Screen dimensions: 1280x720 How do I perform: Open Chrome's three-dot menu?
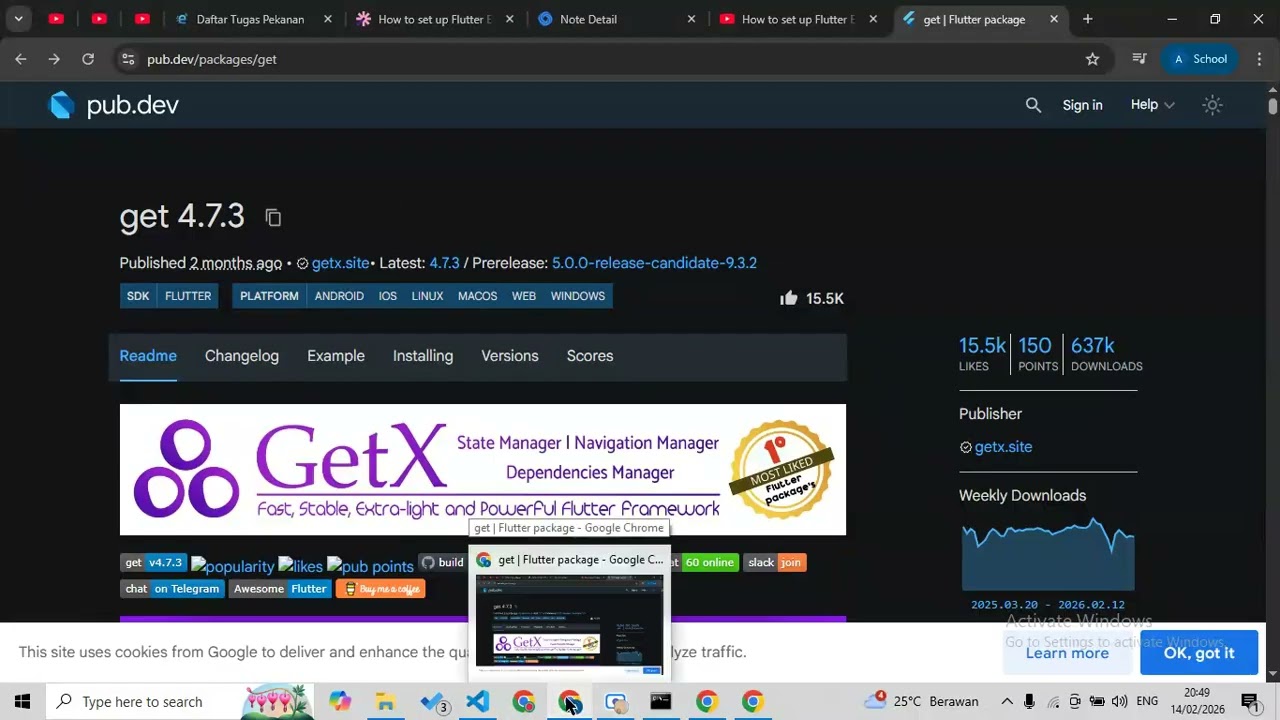1259,59
